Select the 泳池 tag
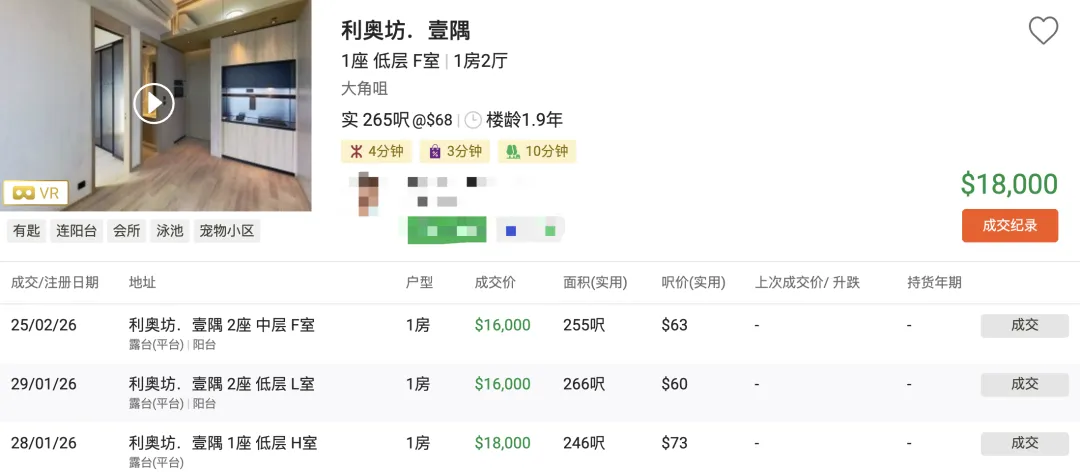Screen dimensions: 1080x472 click(170, 231)
